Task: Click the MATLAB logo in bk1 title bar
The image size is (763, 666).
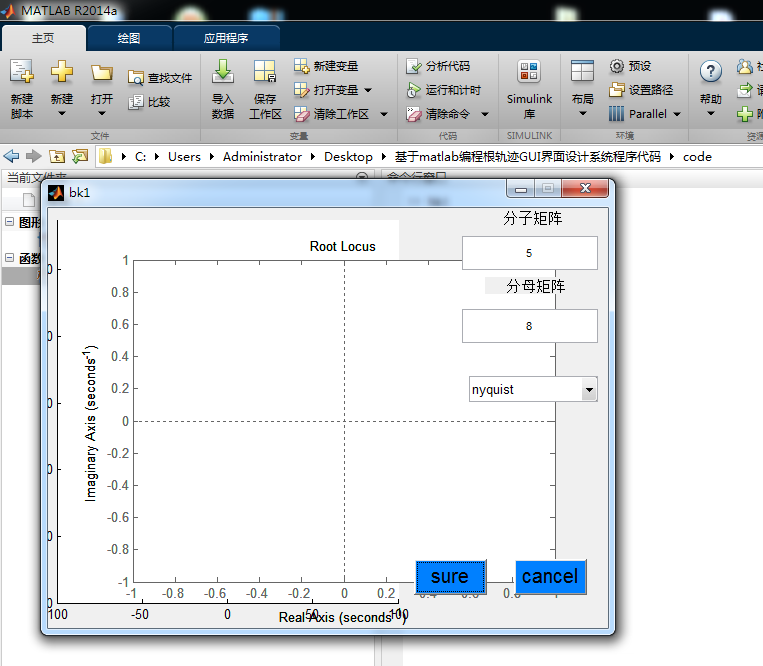Action: point(56,193)
